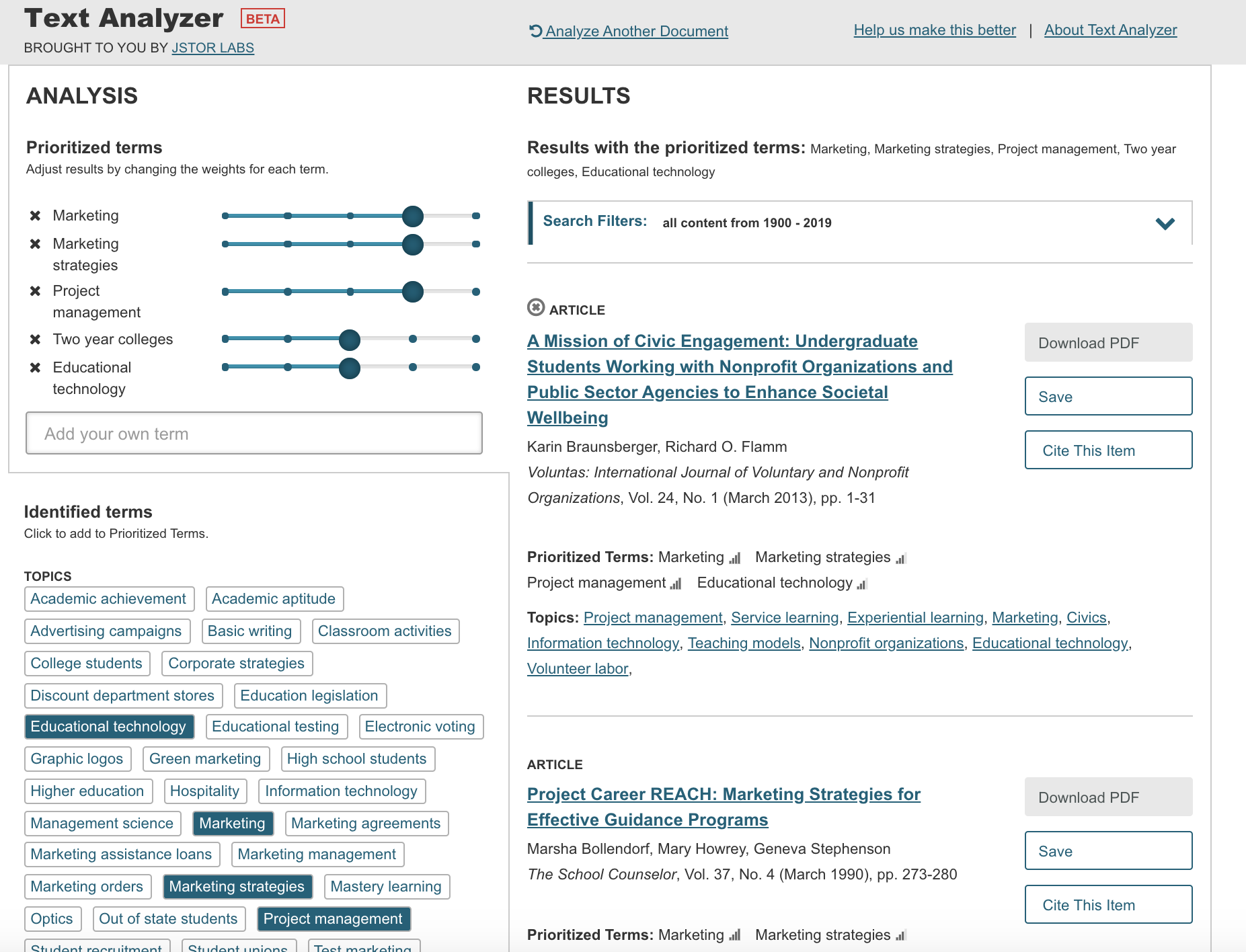Viewport: 1246px width, 952px height.
Task: Click the Two year colleges slider handle
Action: click(x=350, y=340)
